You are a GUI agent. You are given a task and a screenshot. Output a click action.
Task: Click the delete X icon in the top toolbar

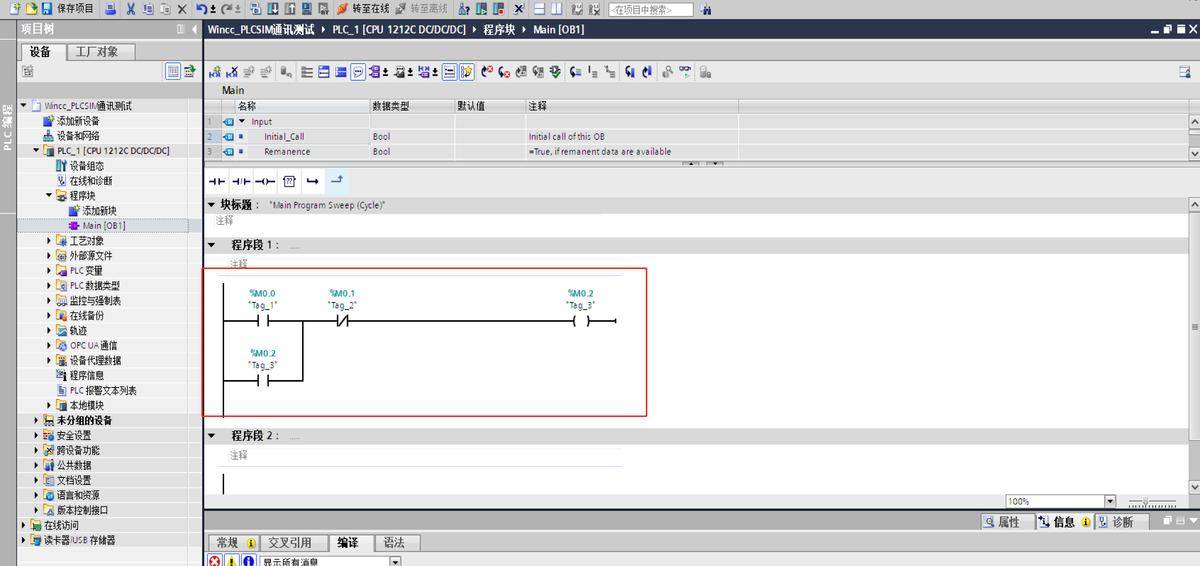pyautogui.click(x=182, y=9)
